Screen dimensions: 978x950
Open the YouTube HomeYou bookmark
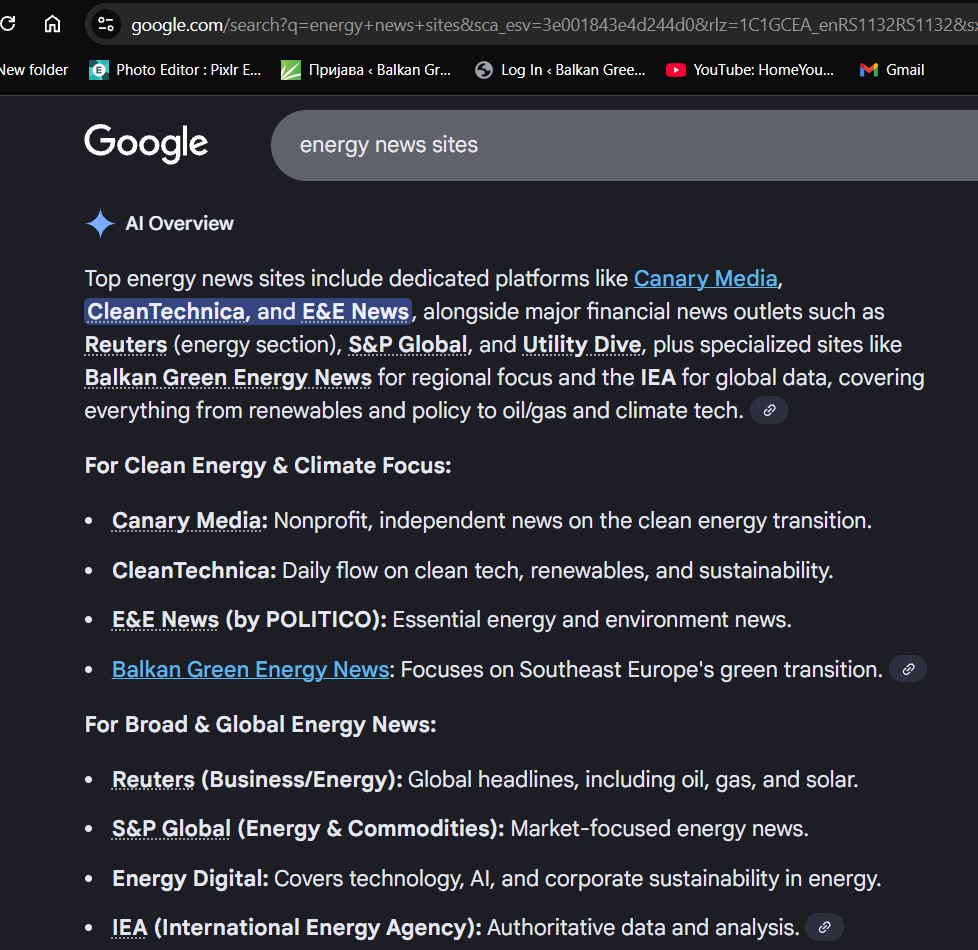750,70
